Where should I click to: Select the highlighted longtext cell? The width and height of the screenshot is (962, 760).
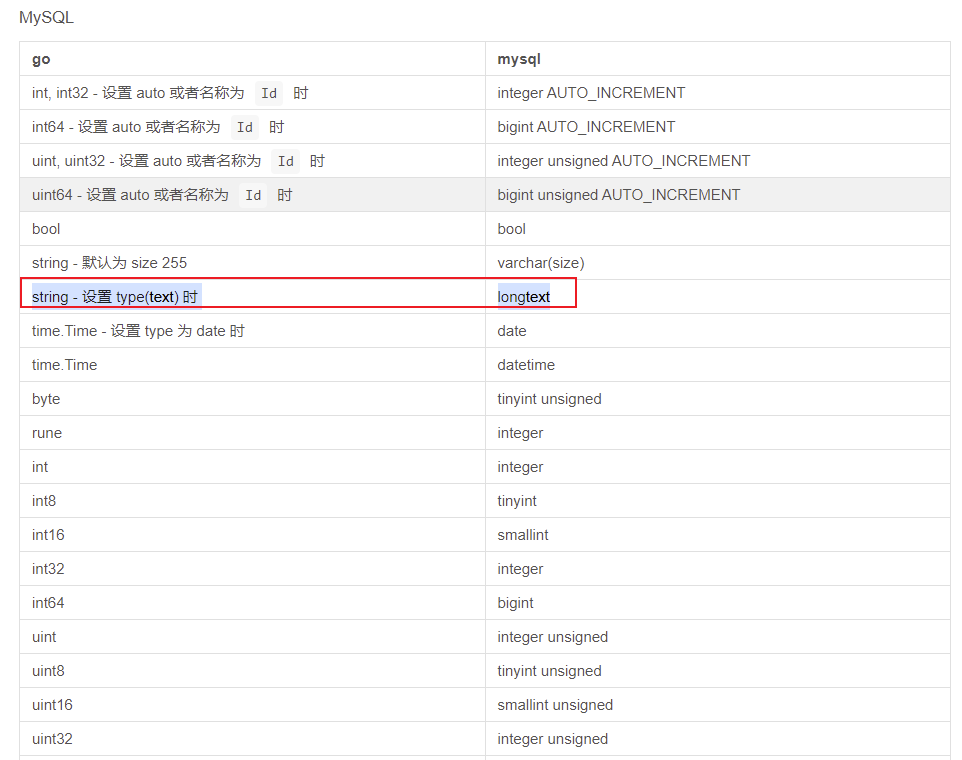(522, 296)
